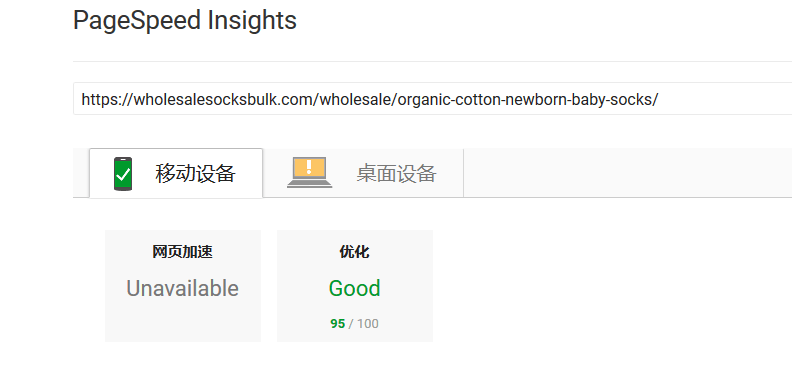Image resolution: width=792 pixels, height=369 pixels.
Task: Click the green 95 score number
Action: [338, 324]
